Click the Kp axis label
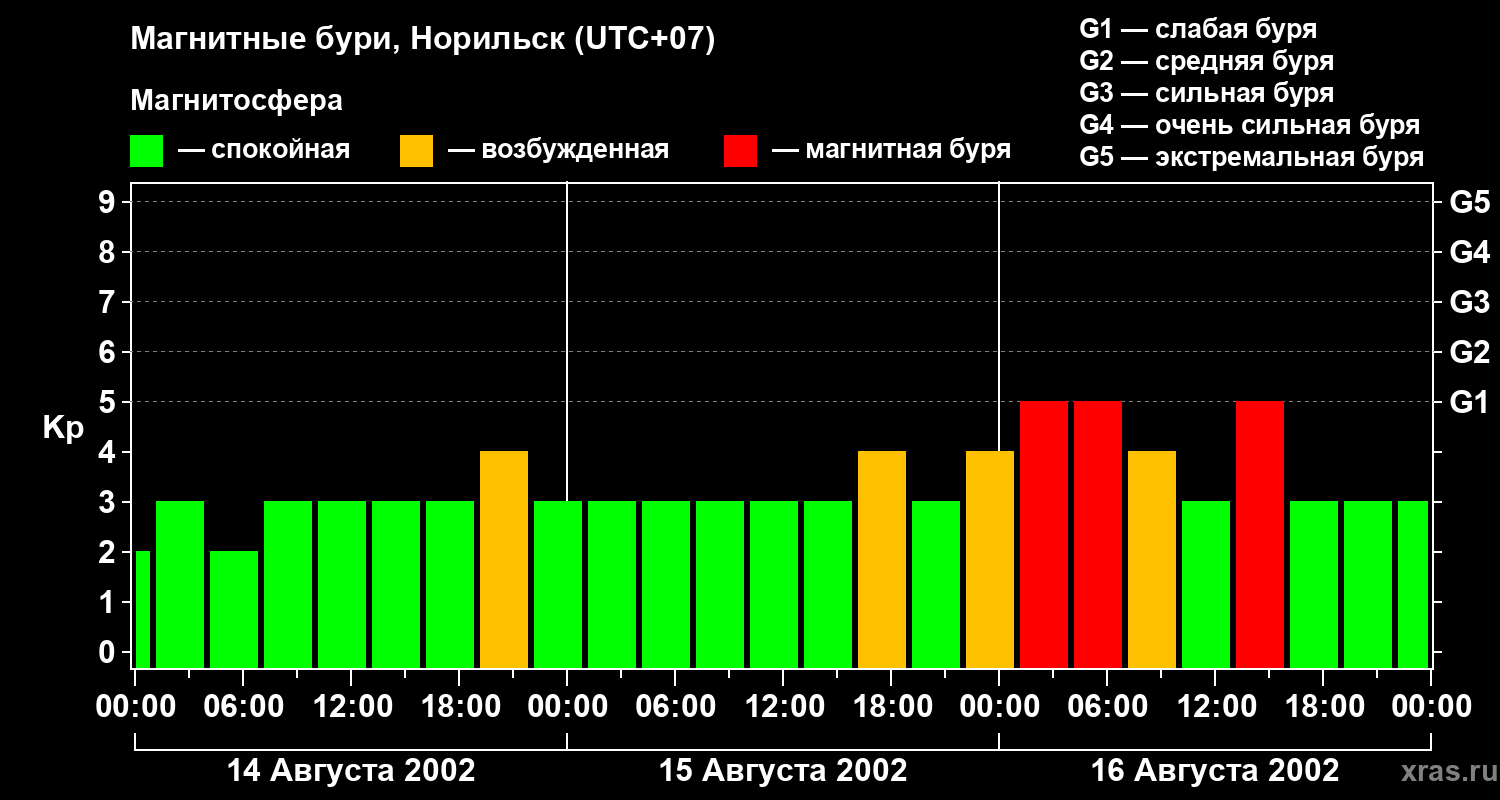Screen dimensions: 1500x800 point(63,428)
